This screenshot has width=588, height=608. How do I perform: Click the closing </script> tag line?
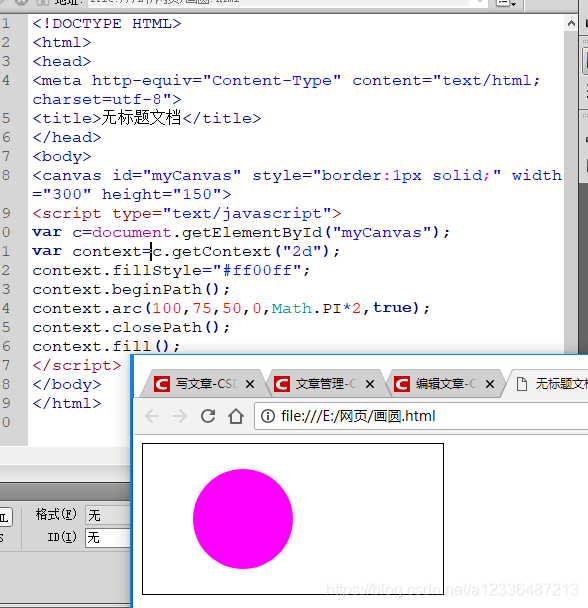pos(77,365)
